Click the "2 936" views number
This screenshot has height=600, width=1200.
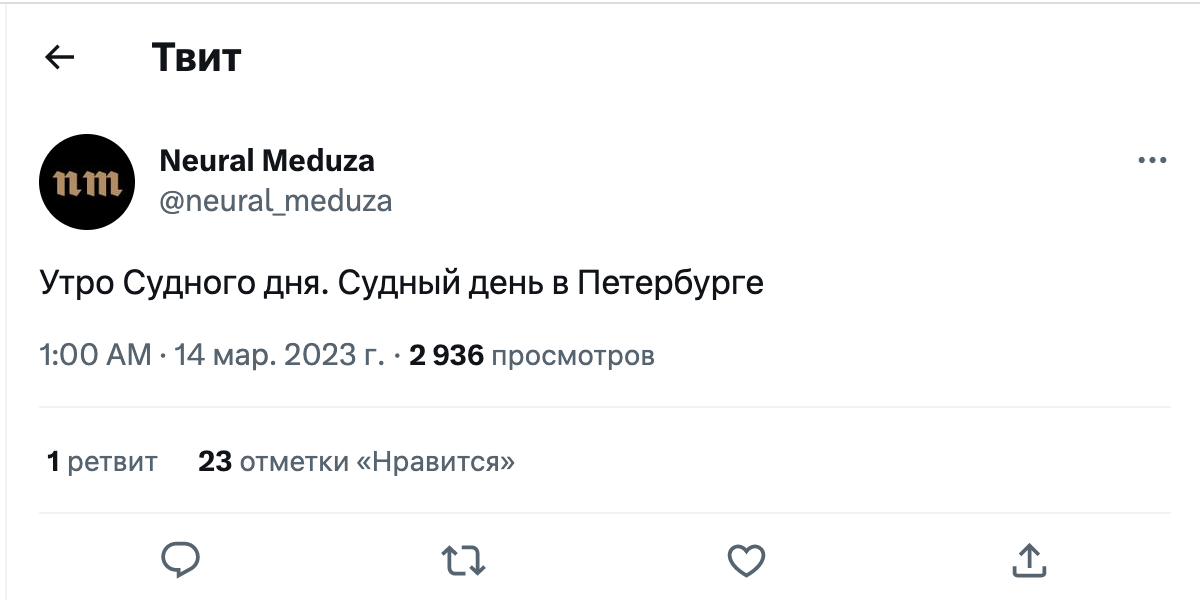[446, 355]
